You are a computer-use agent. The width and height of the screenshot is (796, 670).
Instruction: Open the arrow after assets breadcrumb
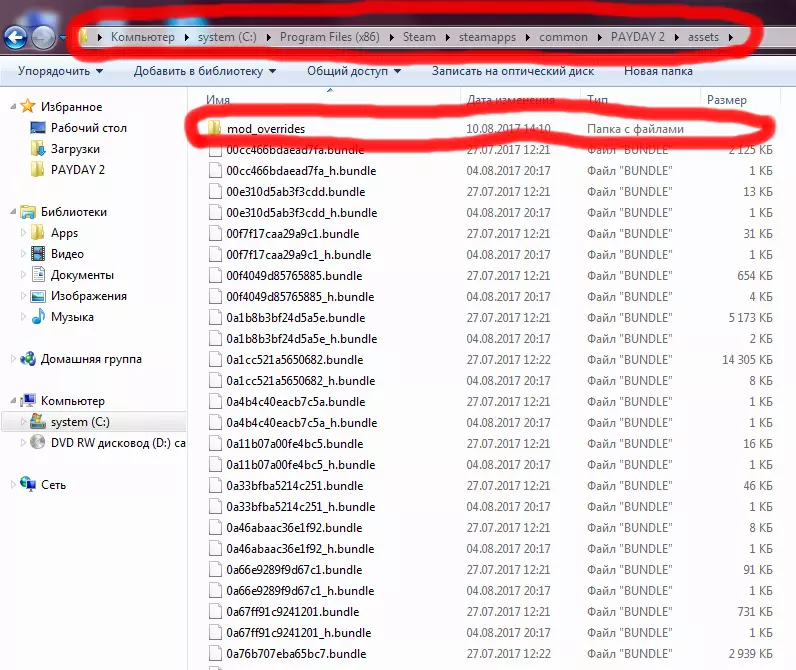(x=731, y=37)
